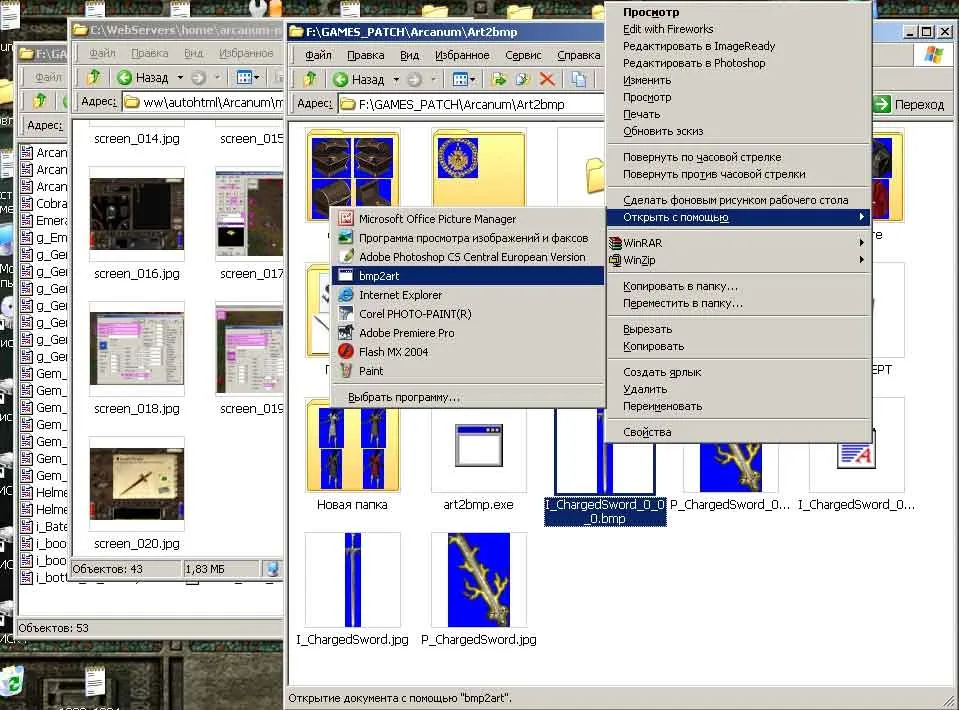Pick Flash MX 2004 in Open With submenu

(x=393, y=352)
